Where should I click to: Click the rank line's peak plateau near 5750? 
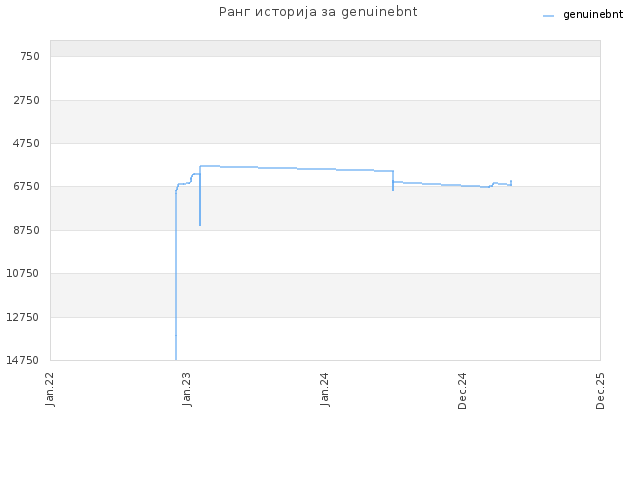point(210,166)
